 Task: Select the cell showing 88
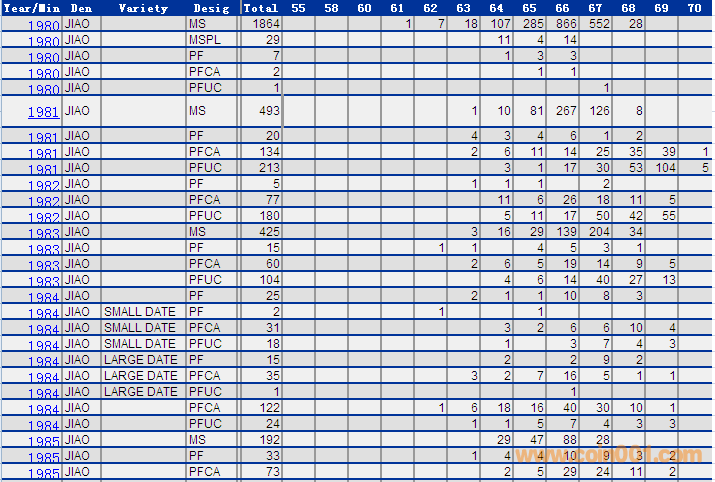570,440
